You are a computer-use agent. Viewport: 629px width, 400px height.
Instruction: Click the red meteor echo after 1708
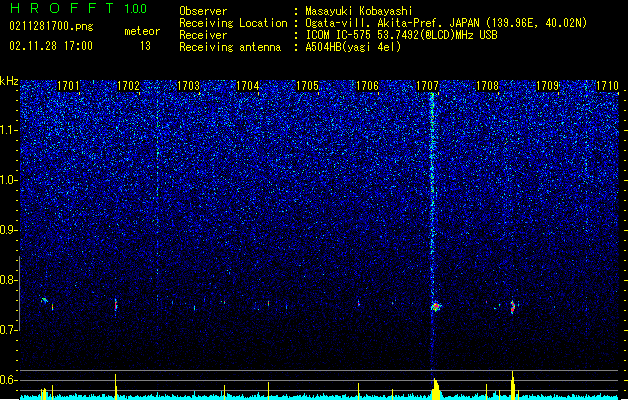point(513,307)
